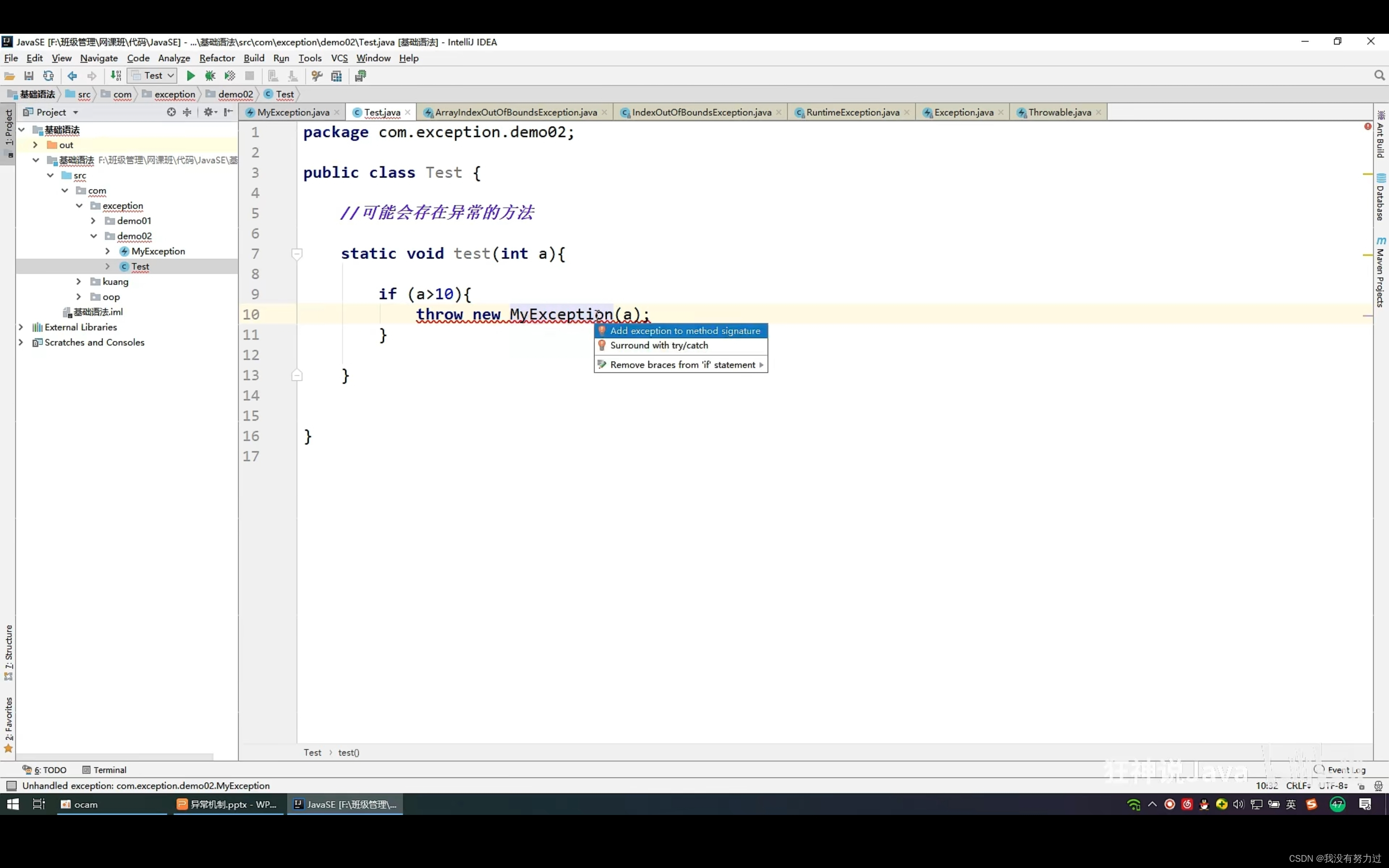
Task: Click the SDK chip toolbar icon
Action: [x=360, y=76]
